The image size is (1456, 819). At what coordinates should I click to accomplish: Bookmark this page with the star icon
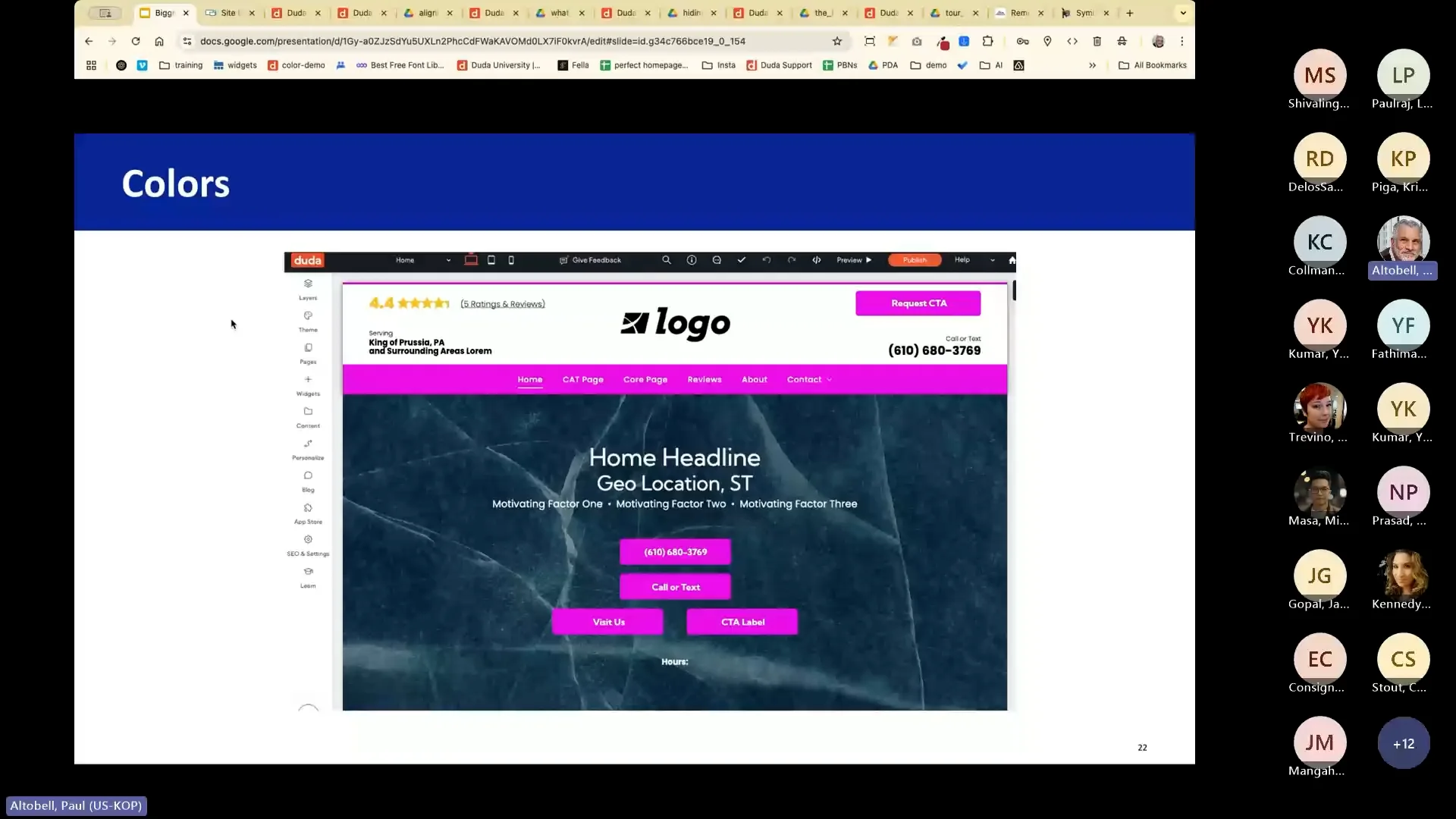(x=837, y=41)
